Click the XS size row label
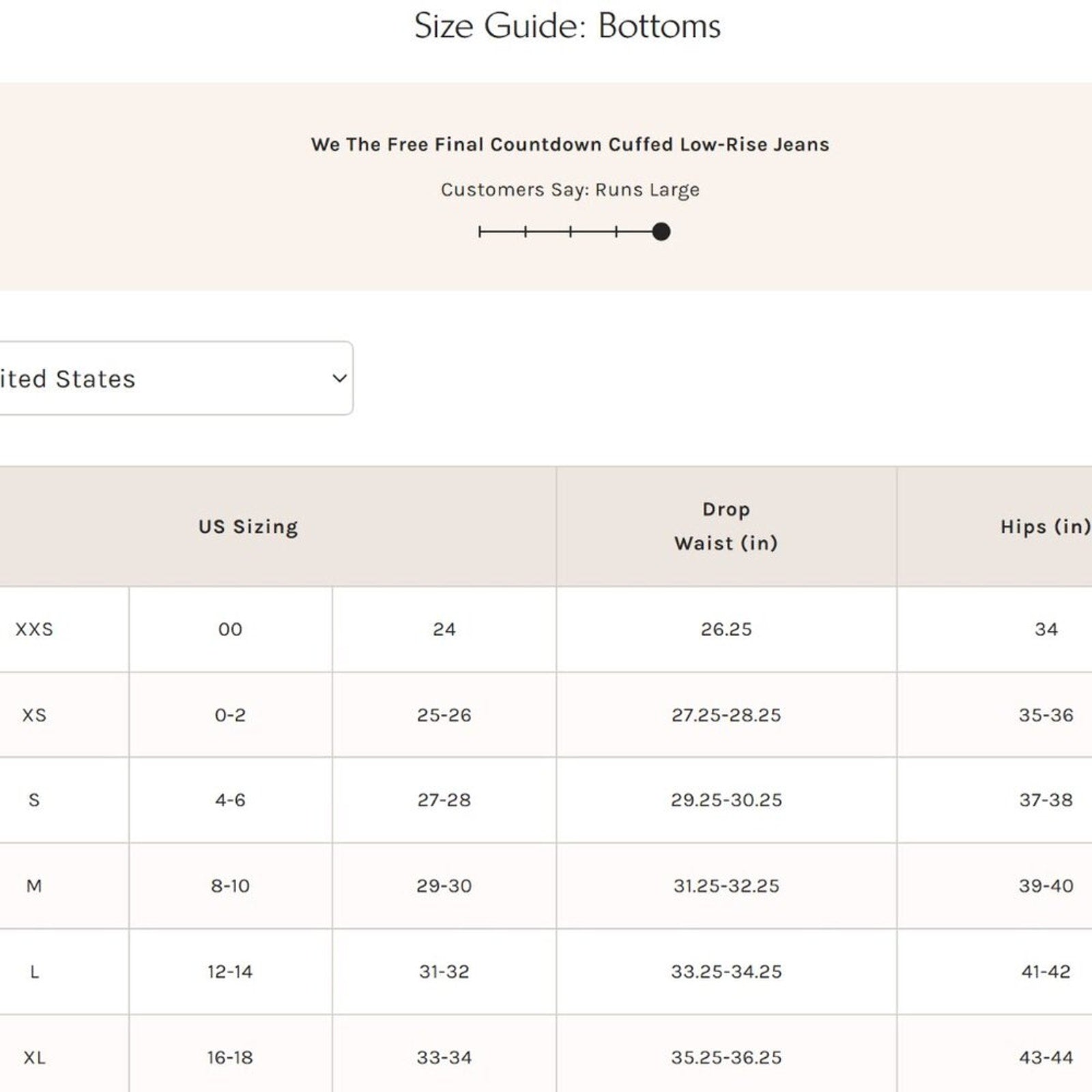 tap(34, 715)
